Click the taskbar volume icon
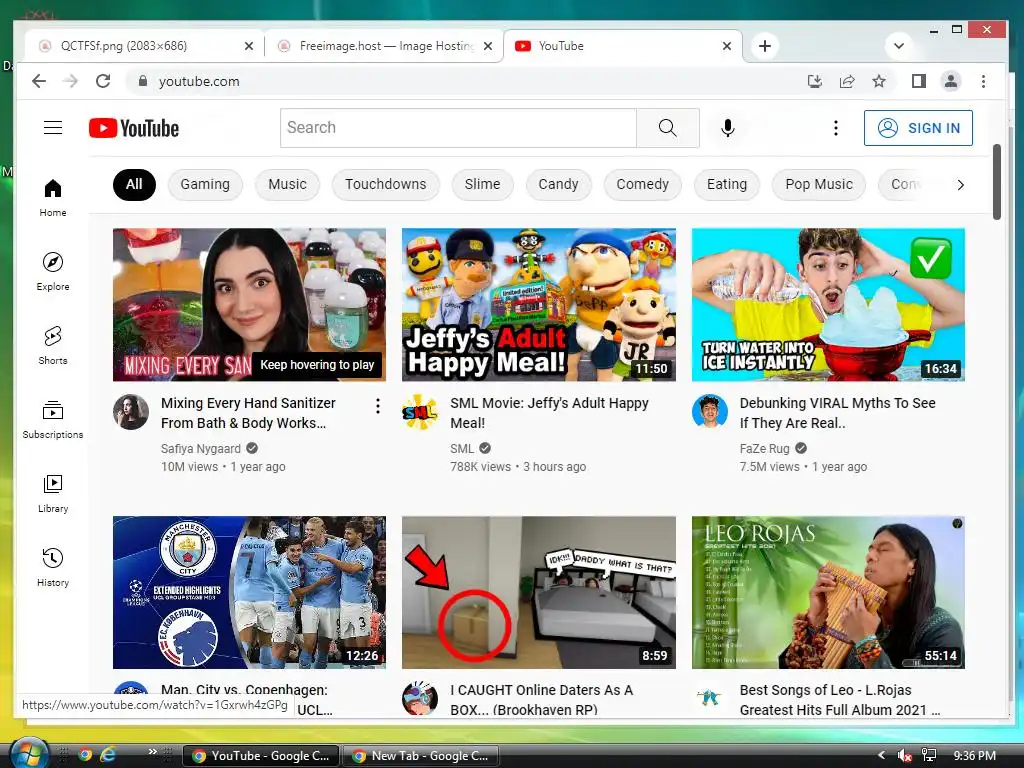 point(904,756)
